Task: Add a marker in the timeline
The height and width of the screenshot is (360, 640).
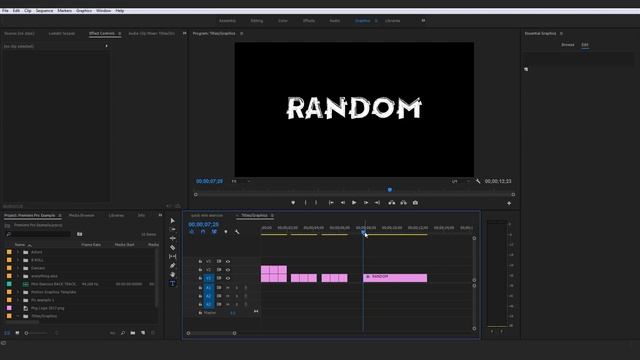Action: [226, 232]
